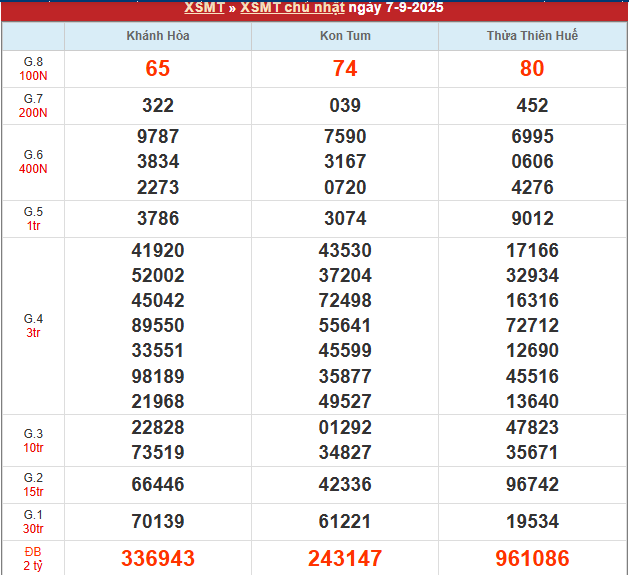Image resolution: width=629 pixels, height=575 pixels.
Task: Click the ĐB 2 tỷ prize label
Action: point(33,559)
